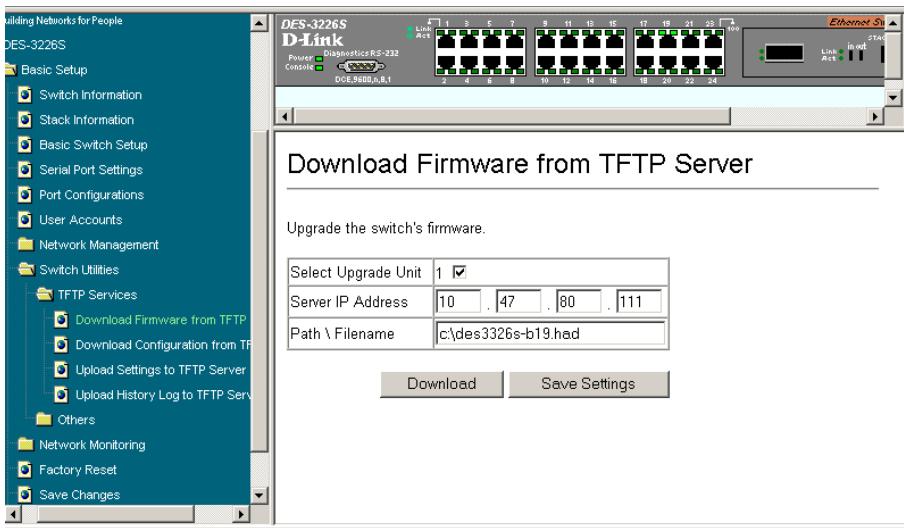Click port 10 on the switch panel
The width and height of the screenshot is (904, 528).
[x=545, y=65]
